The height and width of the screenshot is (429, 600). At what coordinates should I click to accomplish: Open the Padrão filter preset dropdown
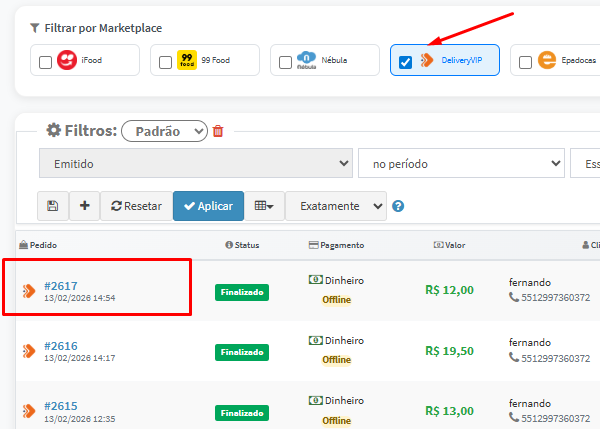tap(164, 131)
